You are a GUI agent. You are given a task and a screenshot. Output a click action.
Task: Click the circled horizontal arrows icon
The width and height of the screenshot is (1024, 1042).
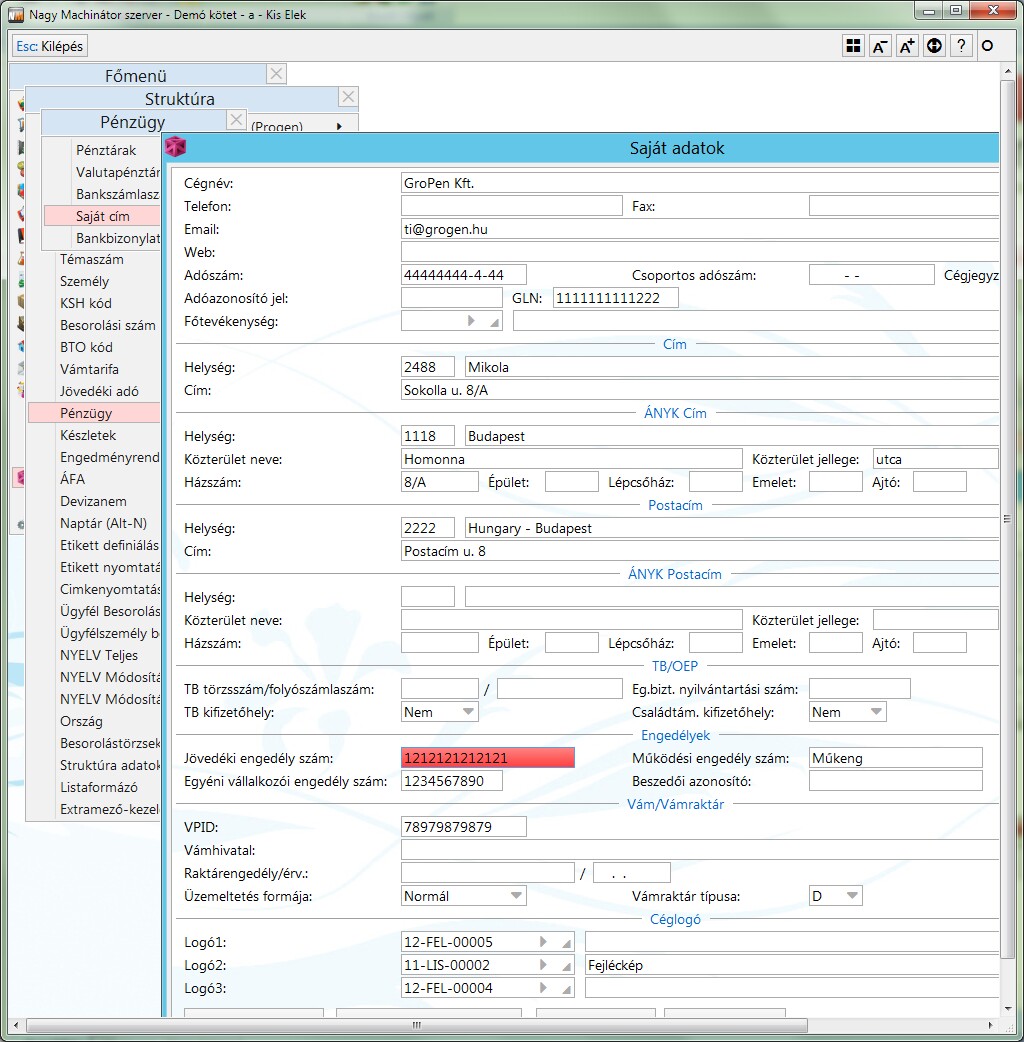934,46
